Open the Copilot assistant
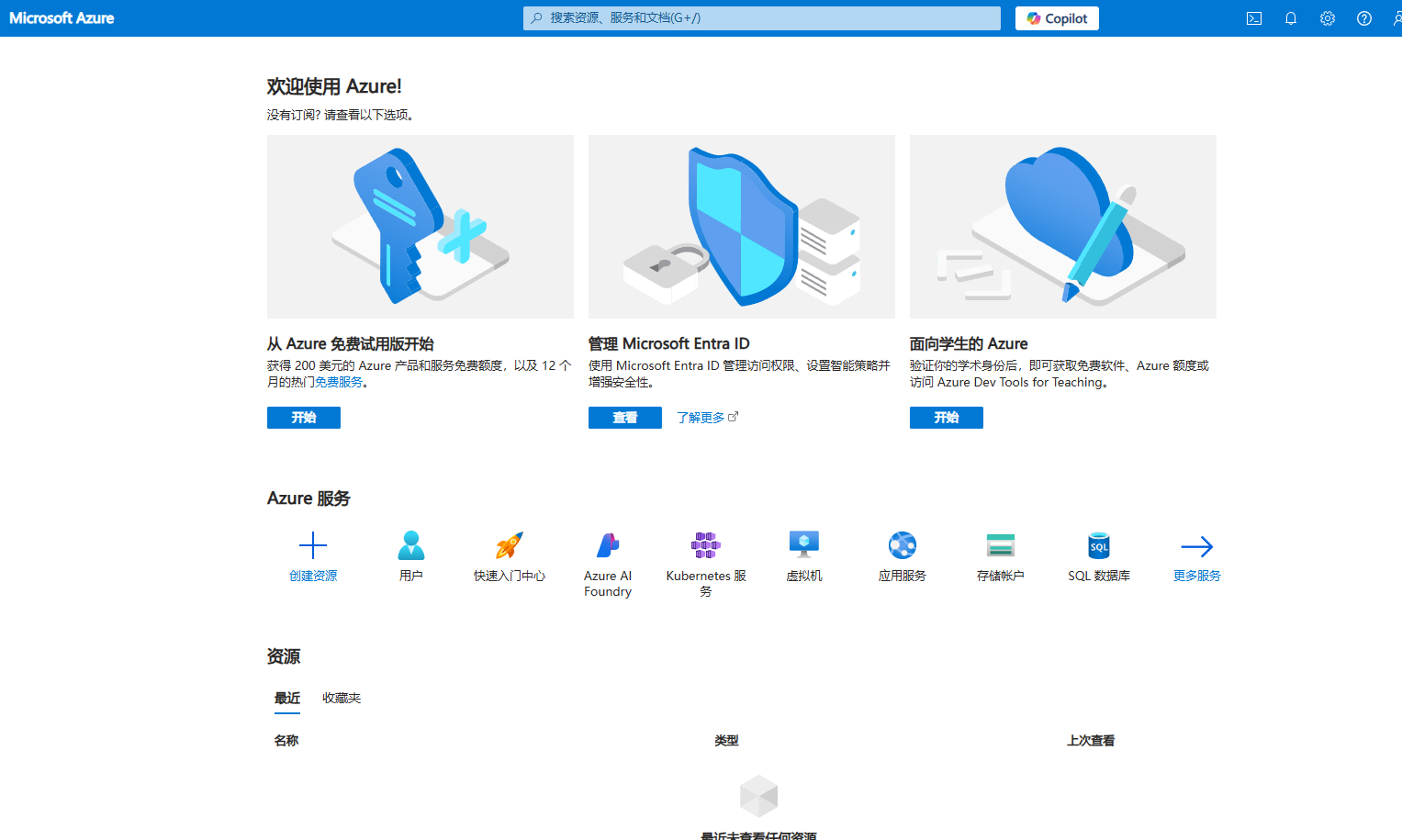Image resolution: width=1402 pixels, height=840 pixels. 1056,17
